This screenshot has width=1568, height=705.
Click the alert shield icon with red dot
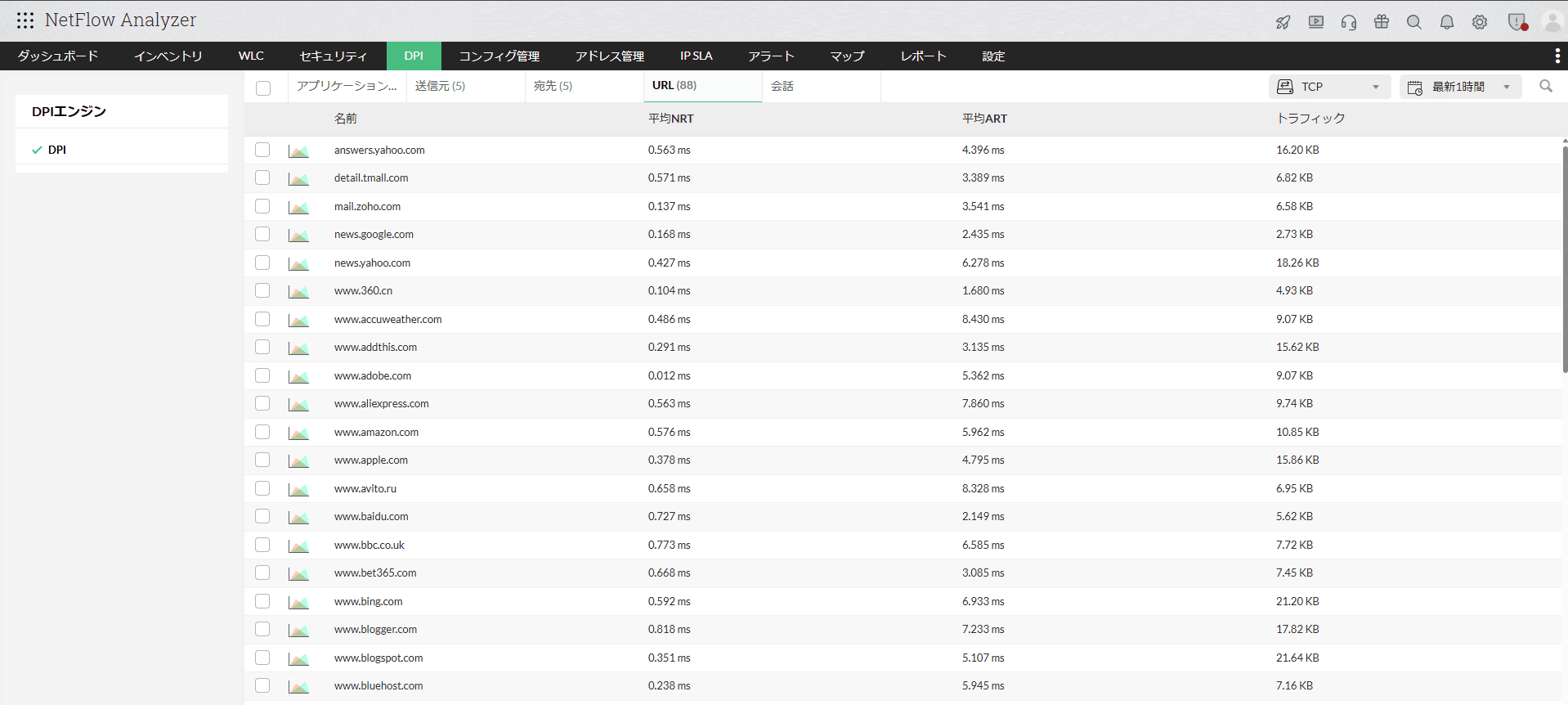(x=1517, y=22)
